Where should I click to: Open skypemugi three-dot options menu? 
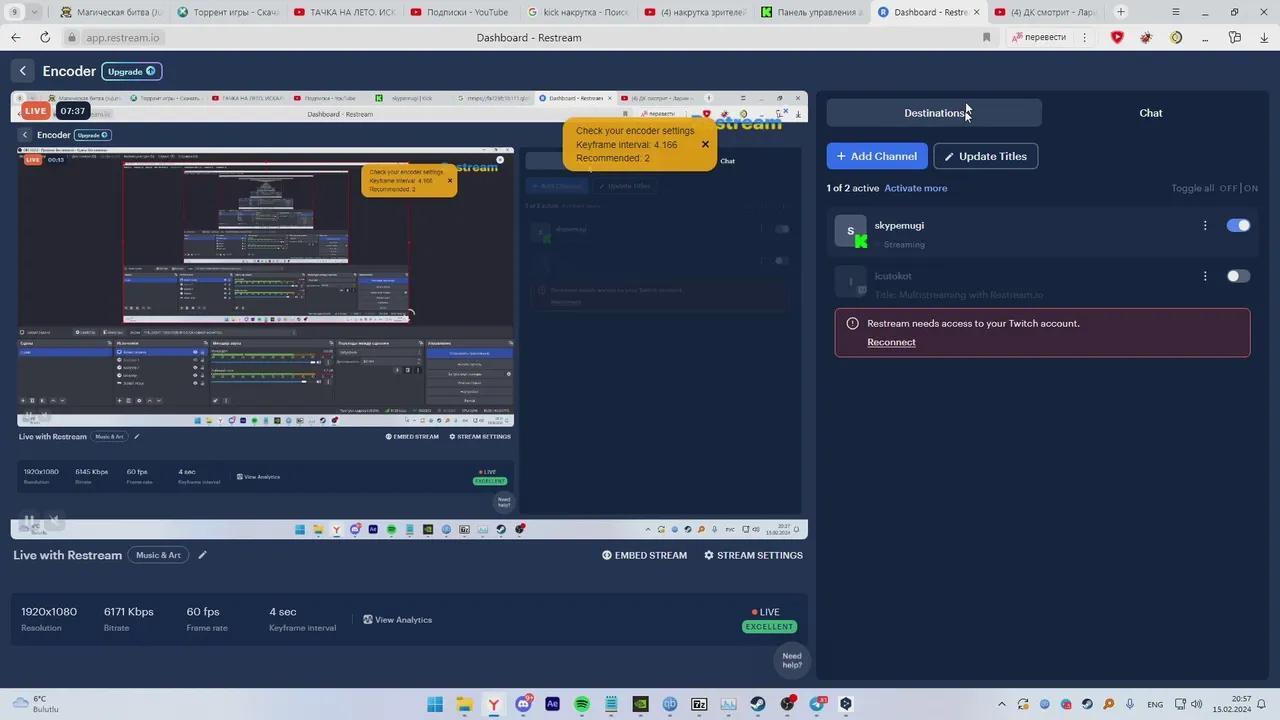pos(1205,225)
